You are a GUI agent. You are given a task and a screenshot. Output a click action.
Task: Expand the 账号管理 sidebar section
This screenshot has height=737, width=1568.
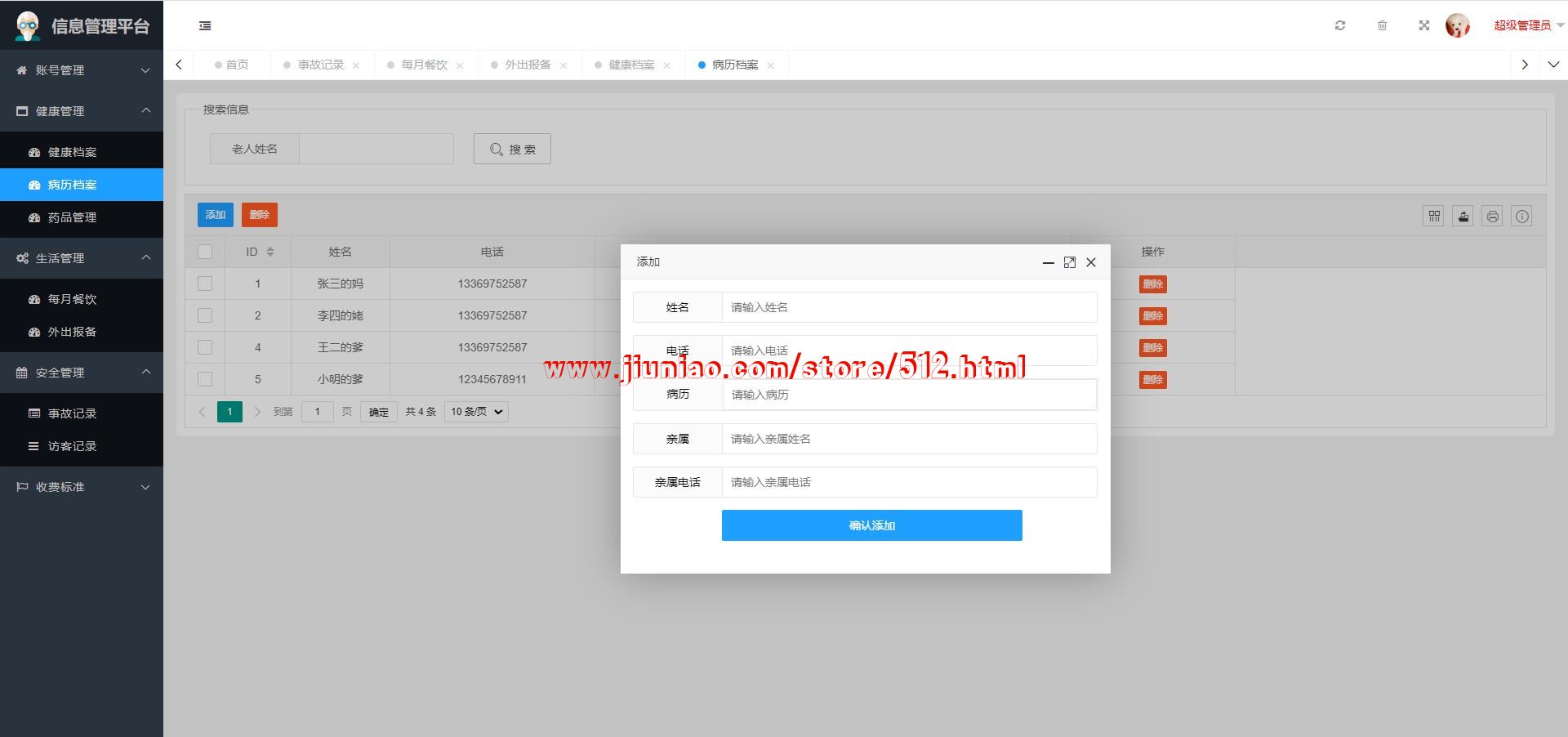point(82,70)
